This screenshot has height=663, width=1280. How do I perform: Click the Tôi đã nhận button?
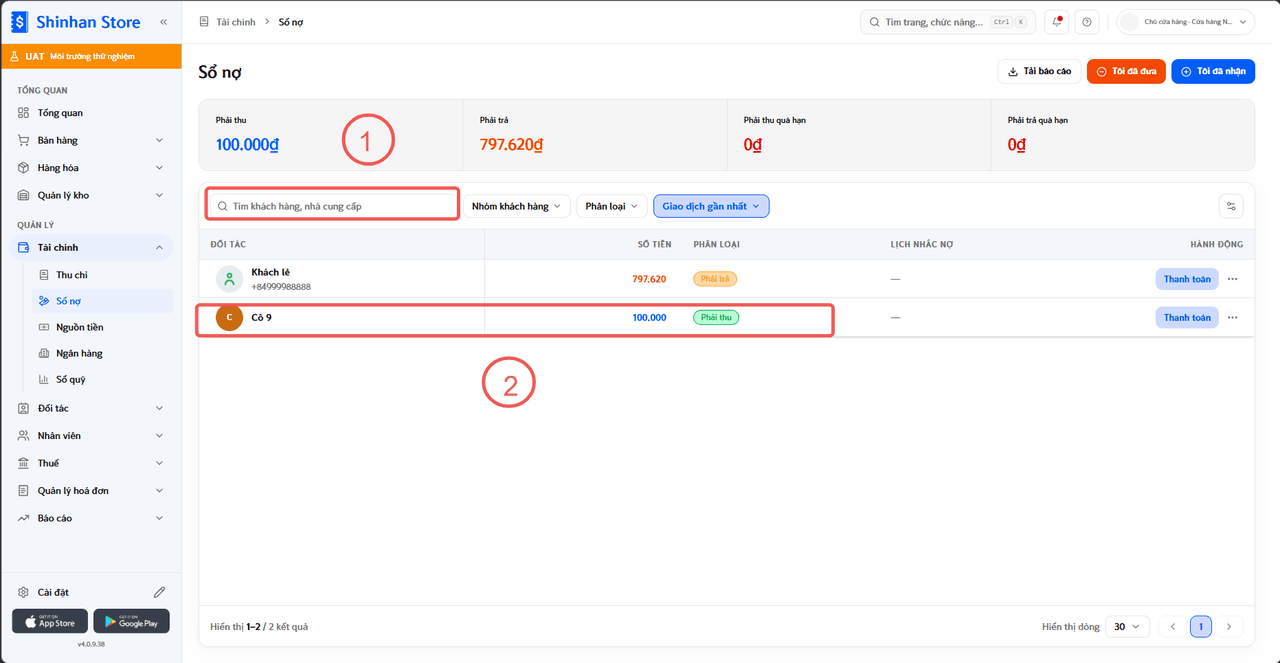(x=1213, y=71)
